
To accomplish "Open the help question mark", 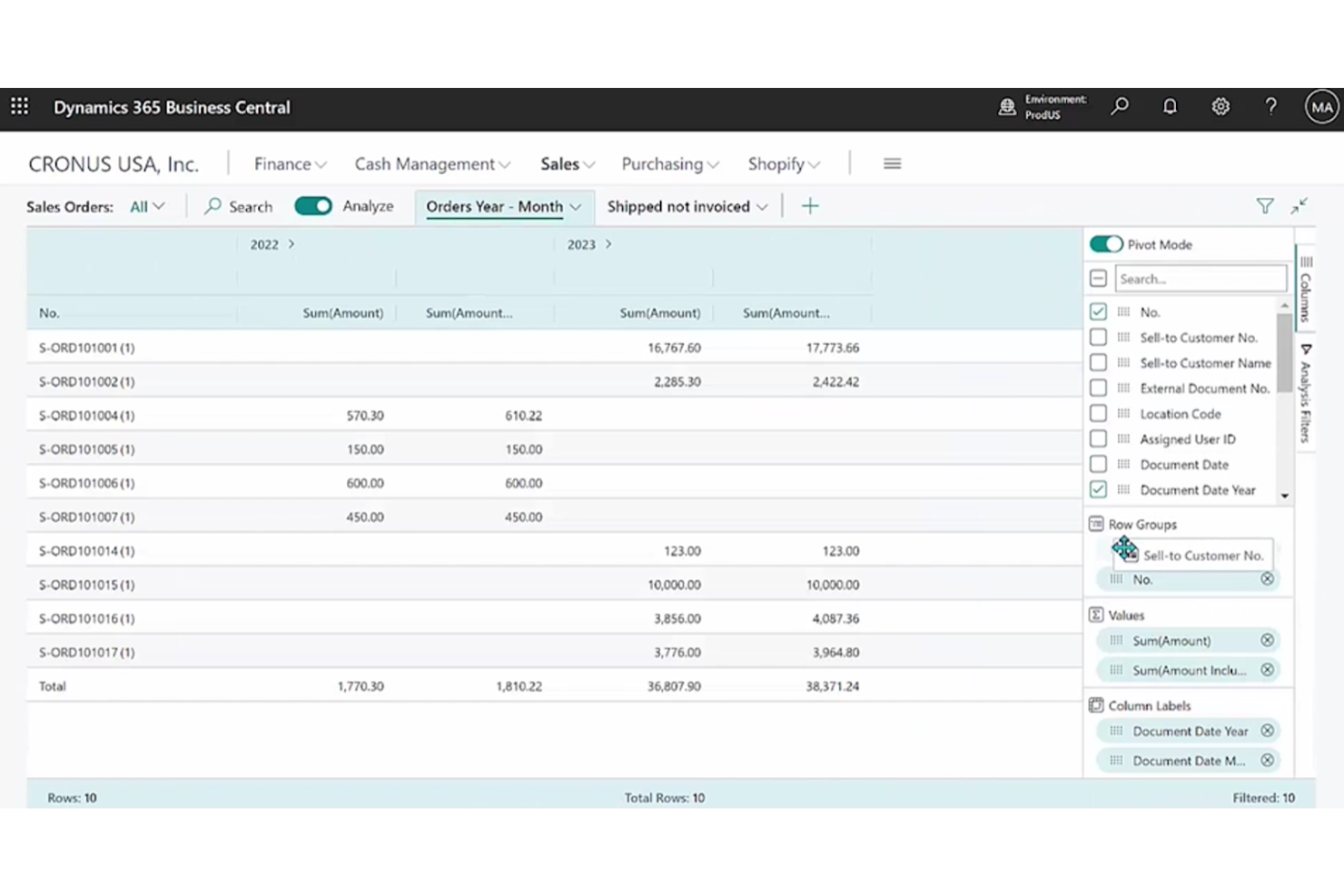I will 1270,107.
